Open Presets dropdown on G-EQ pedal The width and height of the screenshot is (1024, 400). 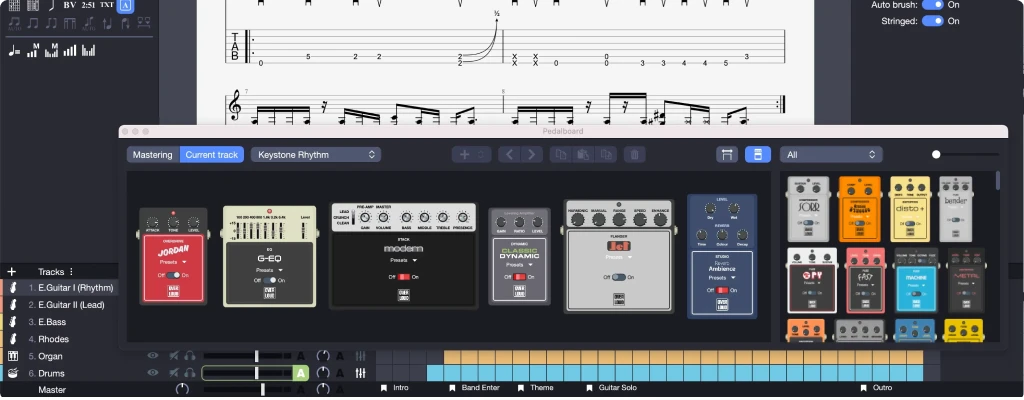[269, 269]
